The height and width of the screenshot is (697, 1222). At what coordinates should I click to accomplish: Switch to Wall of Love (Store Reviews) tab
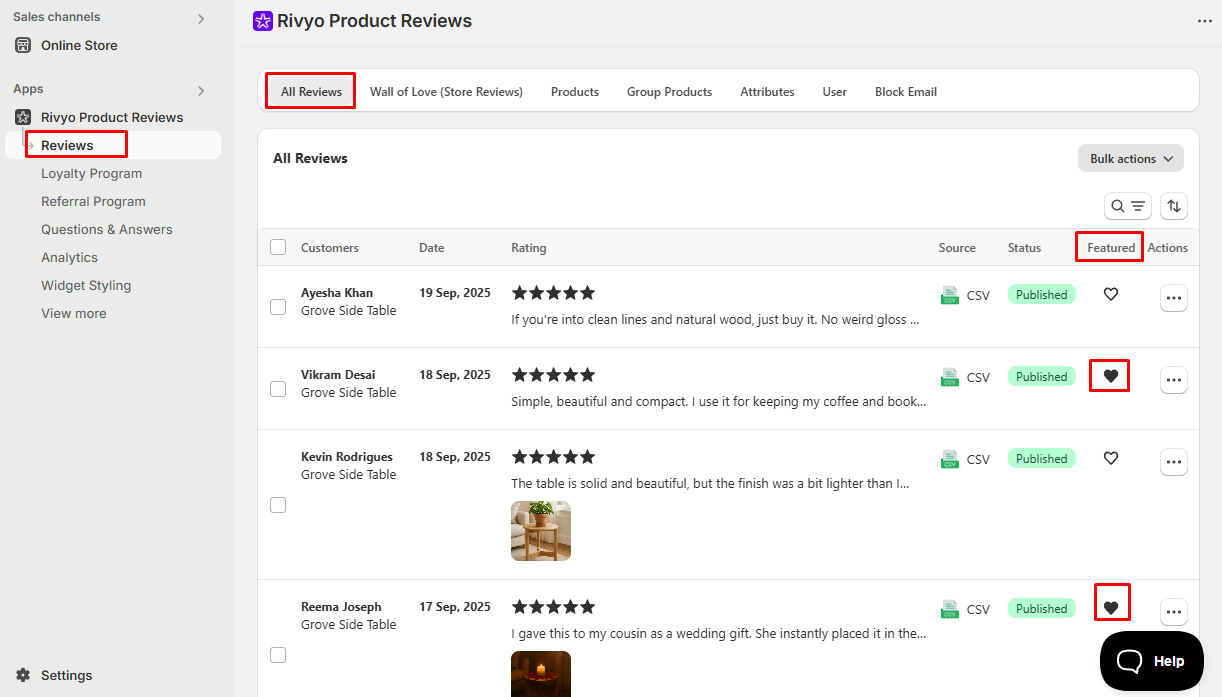(446, 92)
